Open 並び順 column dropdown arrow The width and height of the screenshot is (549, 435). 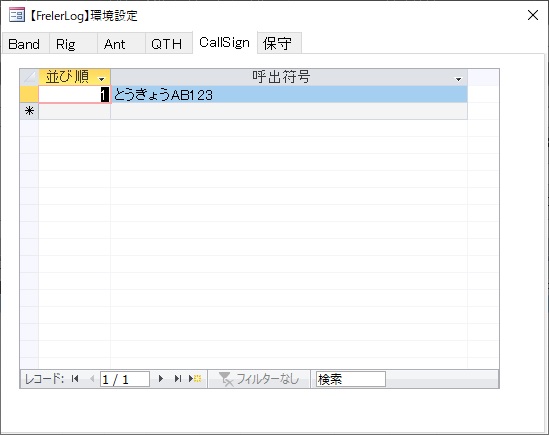[x=102, y=79]
